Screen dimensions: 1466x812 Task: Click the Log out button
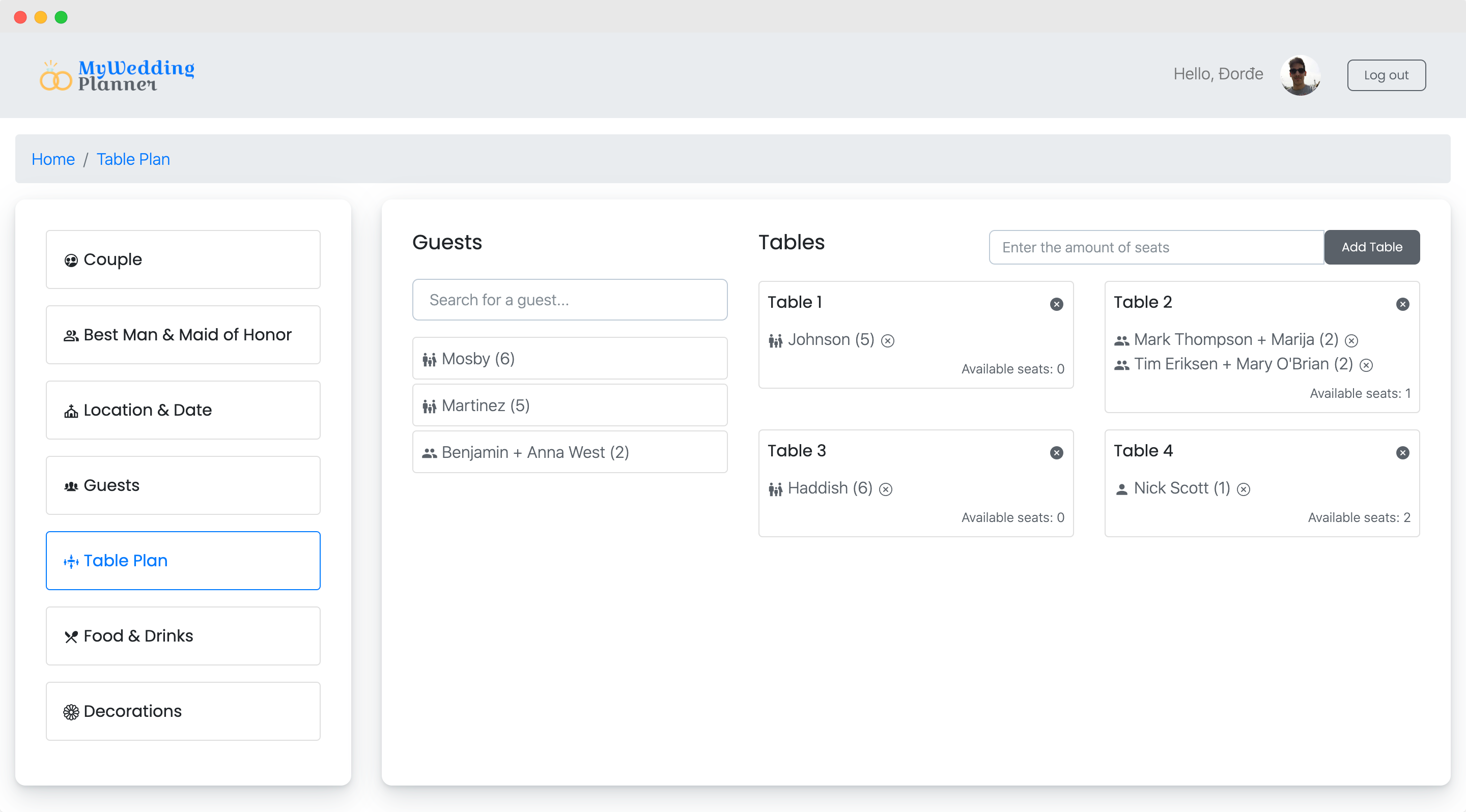click(x=1386, y=75)
